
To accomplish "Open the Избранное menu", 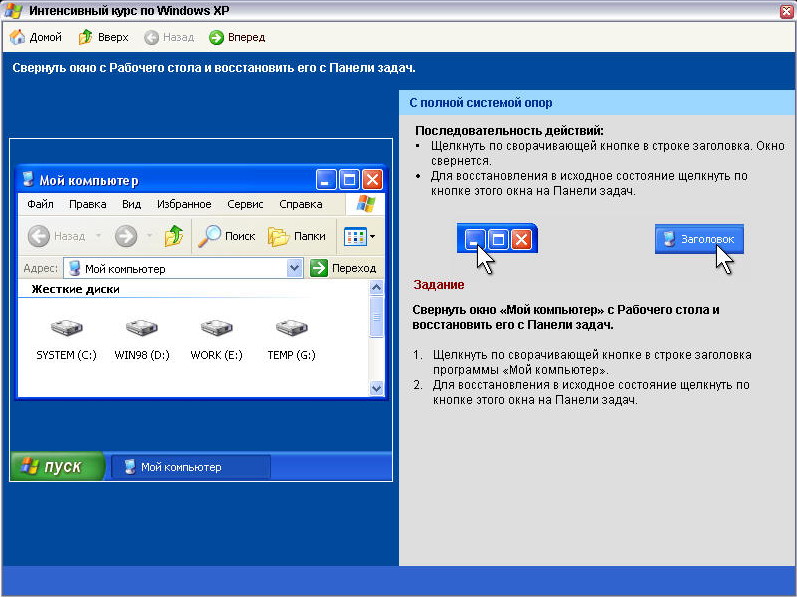I will coord(184,204).
